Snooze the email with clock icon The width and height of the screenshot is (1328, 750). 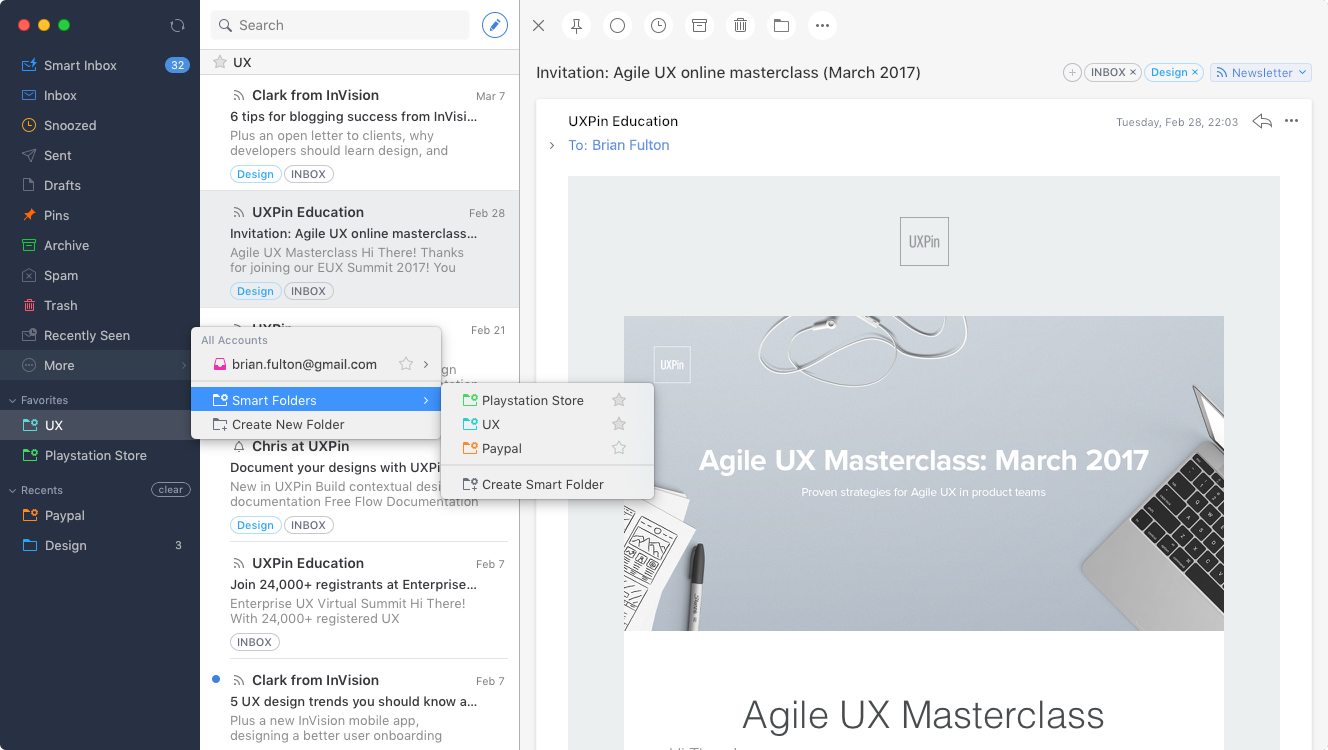point(658,25)
